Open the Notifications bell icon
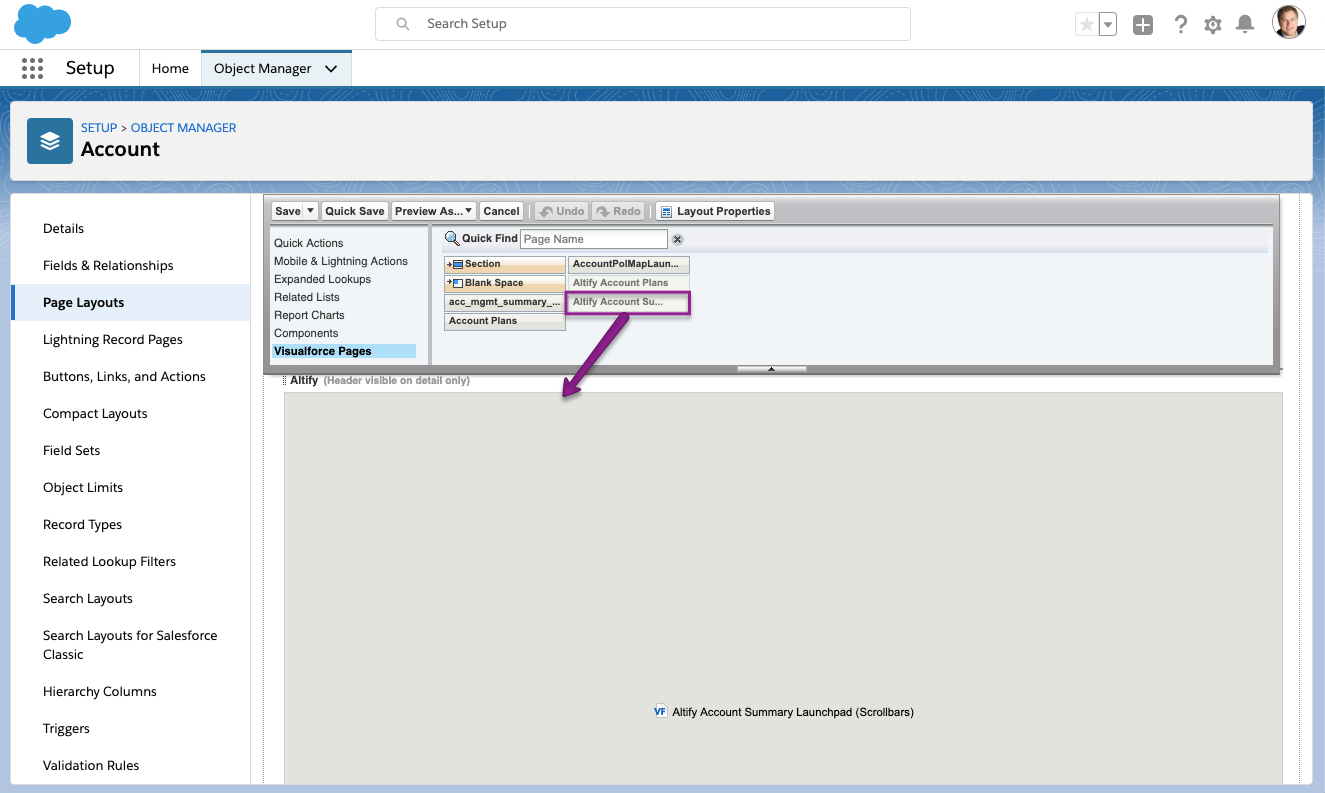Image resolution: width=1325 pixels, height=793 pixels. tap(1245, 25)
